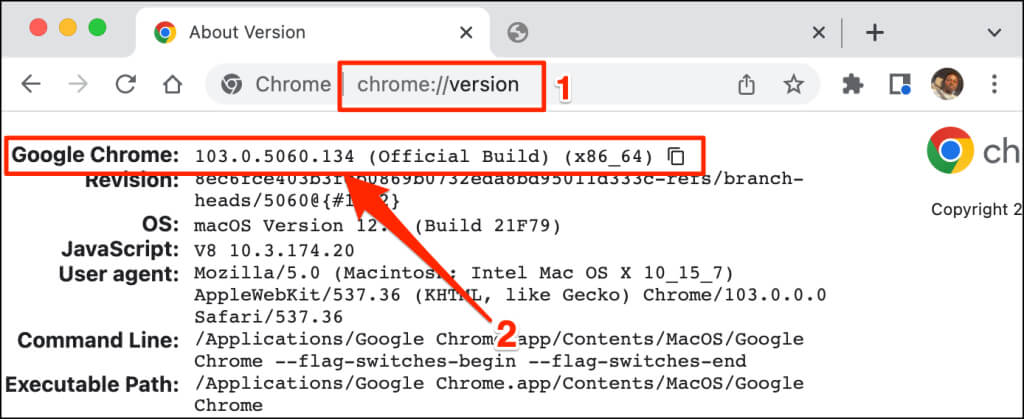Open a new tab with plus button
The width and height of the screenshot is (1024, 419).
874,33
